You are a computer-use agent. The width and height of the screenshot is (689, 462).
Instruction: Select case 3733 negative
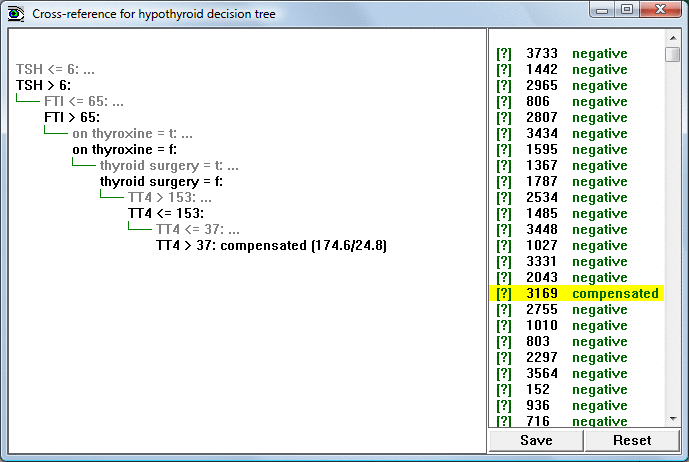click(x=577, y=54)
